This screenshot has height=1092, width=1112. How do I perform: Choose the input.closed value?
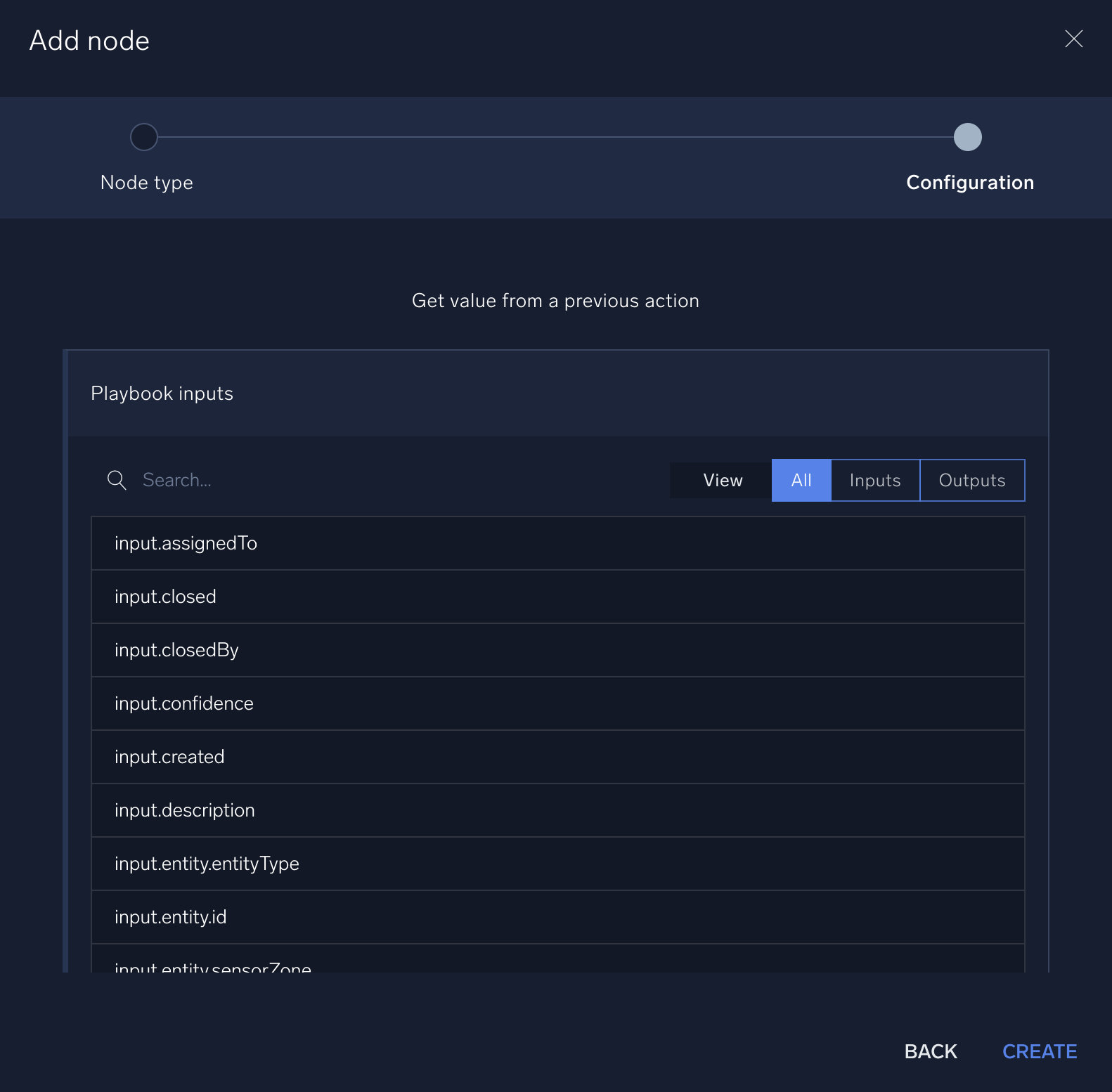pos(557,597)
